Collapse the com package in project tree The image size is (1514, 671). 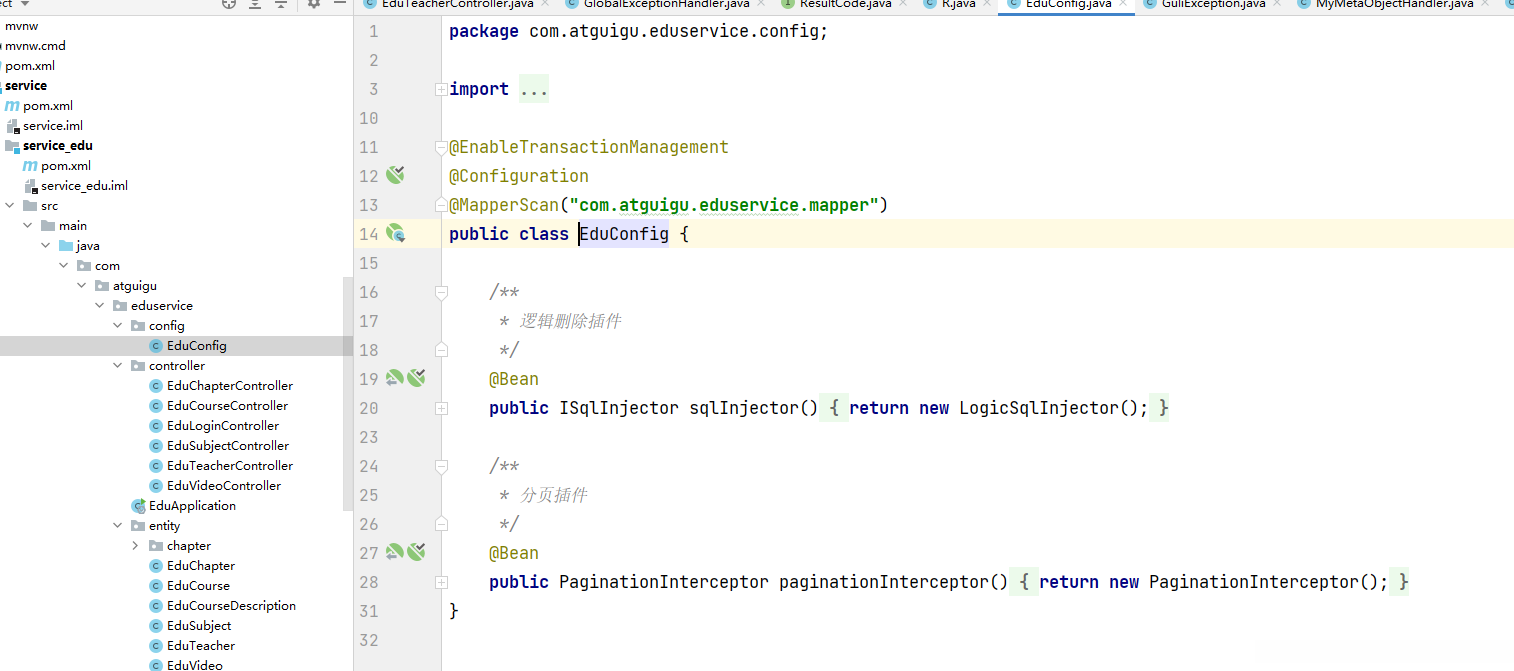click(64, 266)
